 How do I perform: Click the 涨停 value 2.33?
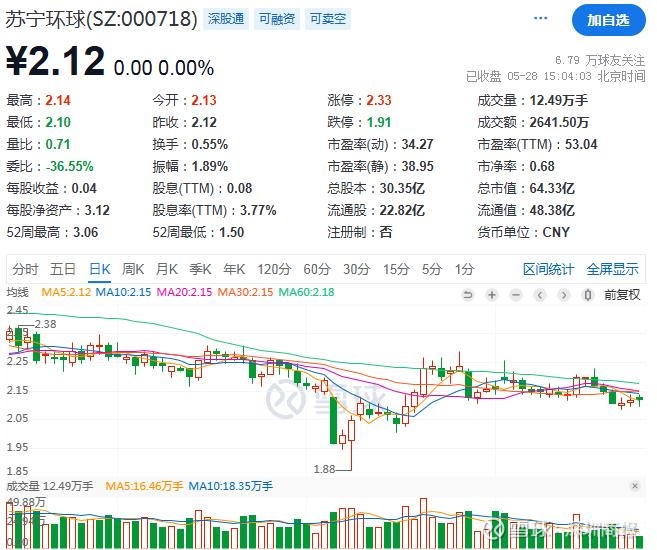379,101
